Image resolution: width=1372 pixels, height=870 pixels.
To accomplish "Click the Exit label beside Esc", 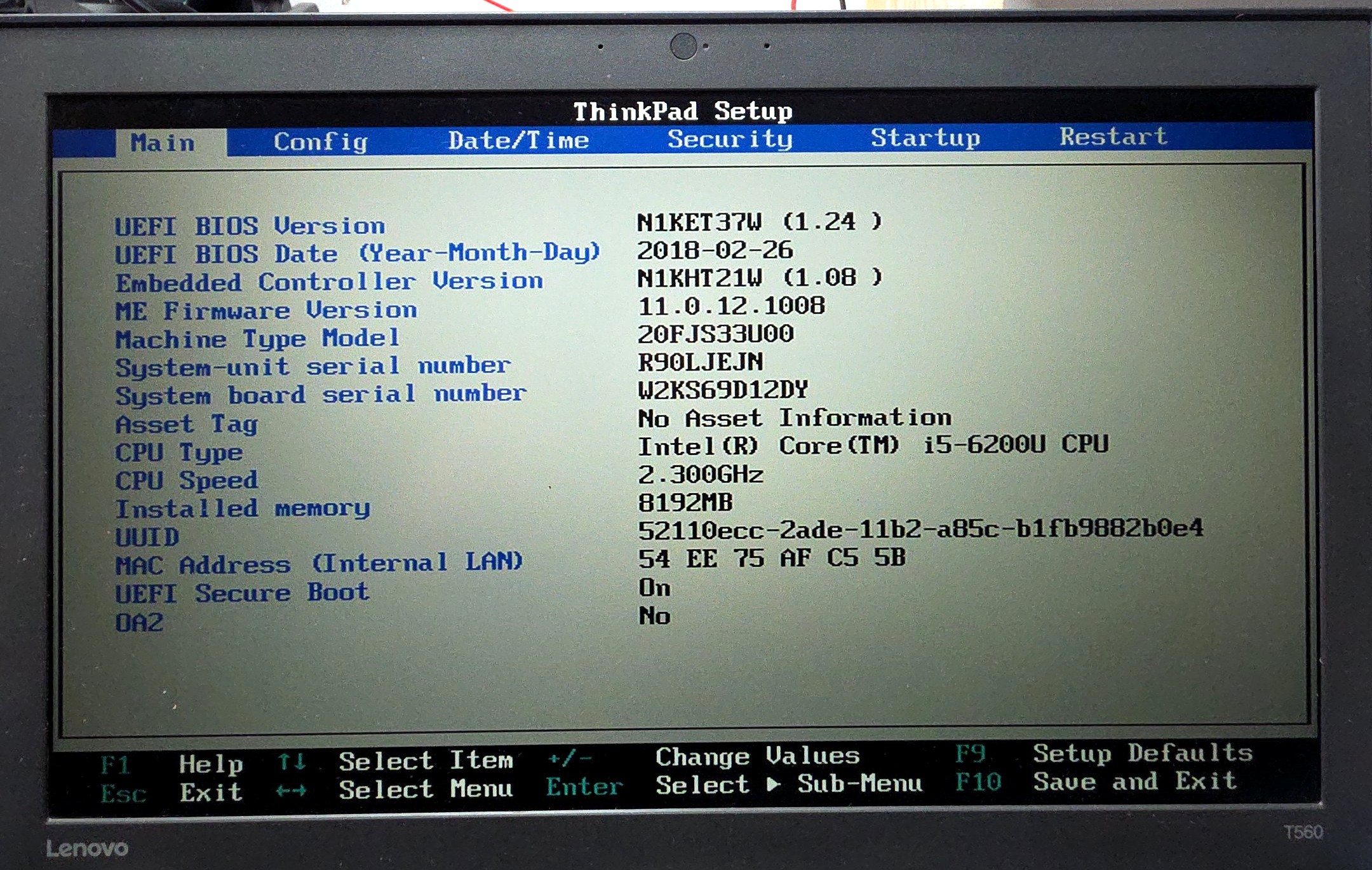I will [x=211, y=792].
